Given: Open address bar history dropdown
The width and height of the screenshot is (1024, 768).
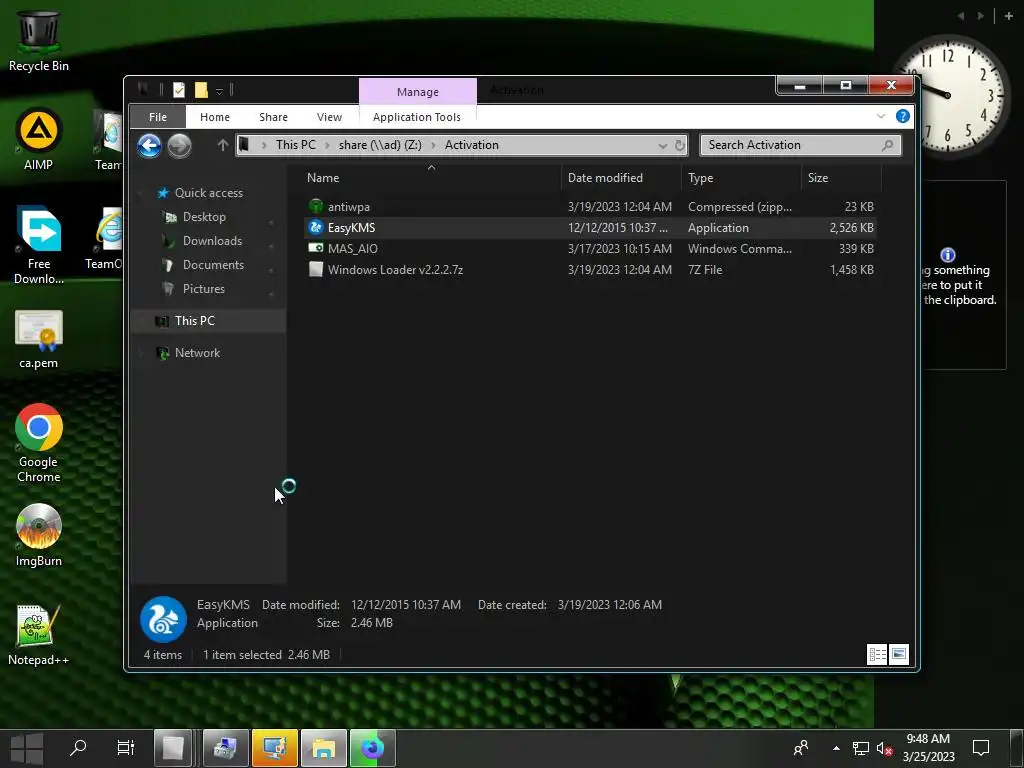Looking at the screenshot, I should [663, 146].
